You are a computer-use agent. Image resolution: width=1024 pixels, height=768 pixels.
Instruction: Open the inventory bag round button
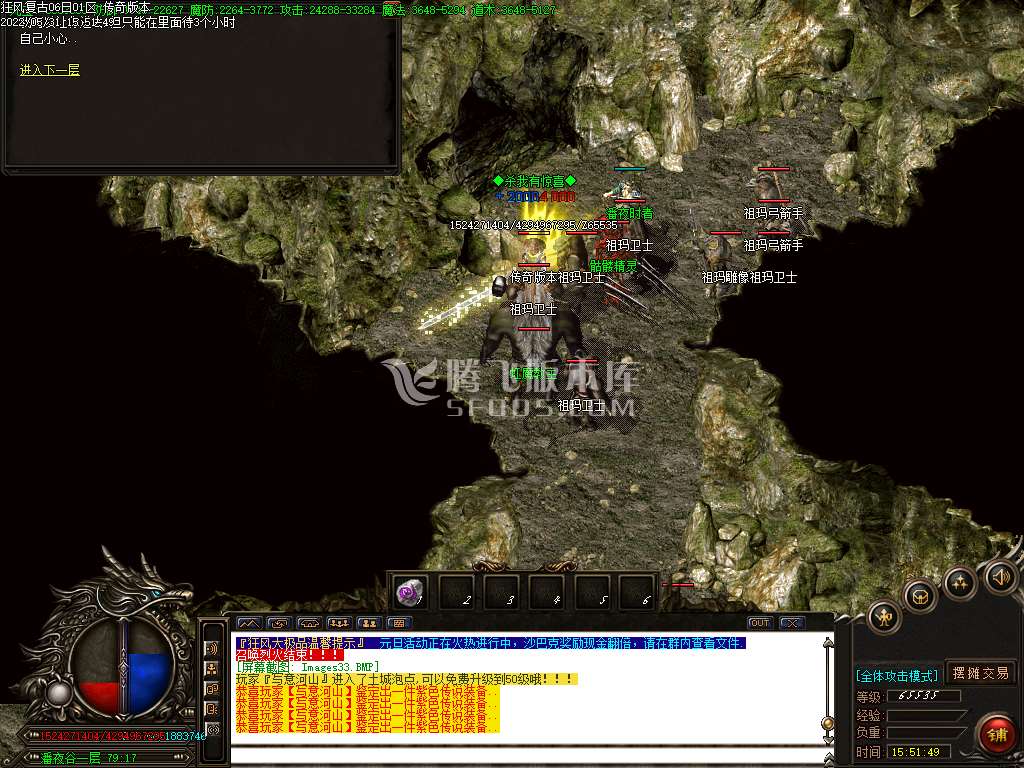coord(921,596)
